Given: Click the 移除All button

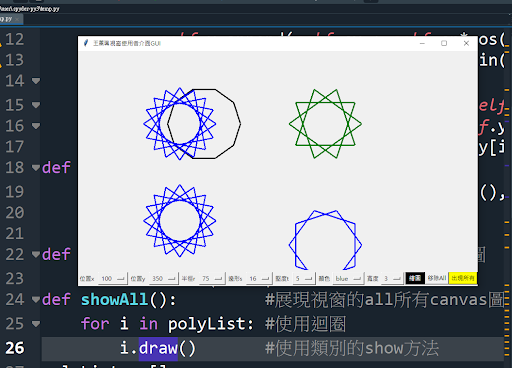Looking at the screenshot, I should [x=437, y=278].
